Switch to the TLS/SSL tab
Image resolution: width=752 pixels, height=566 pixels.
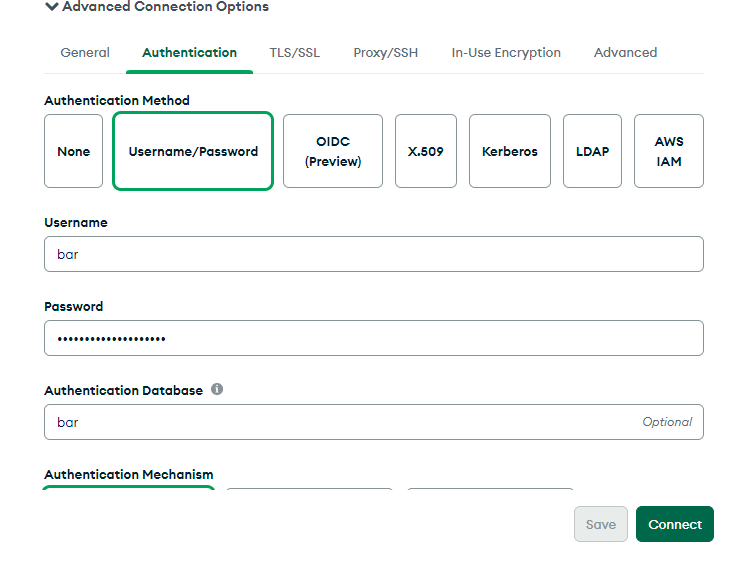(x=294, y=53)
